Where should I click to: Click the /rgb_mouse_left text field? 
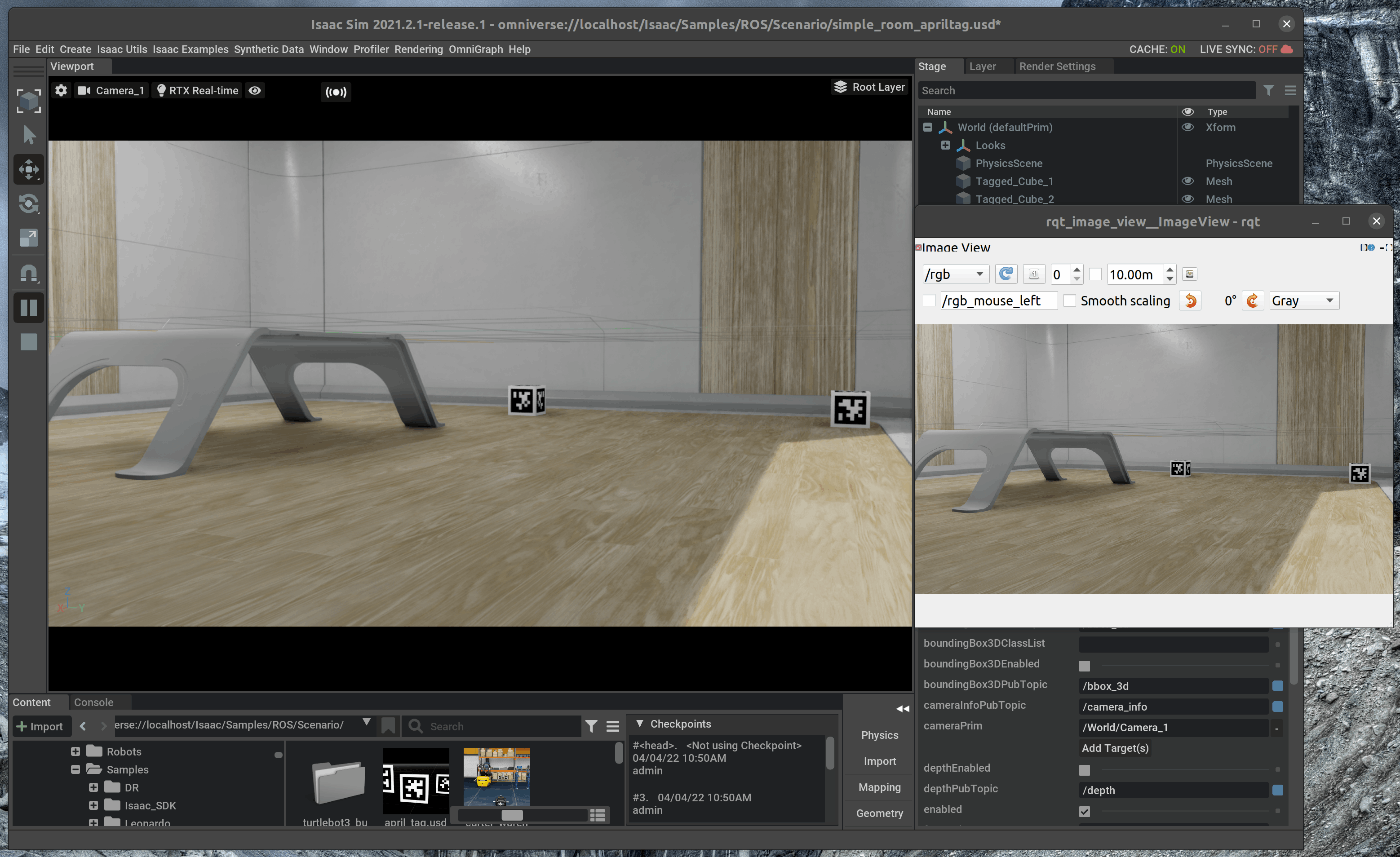[999, 301]
